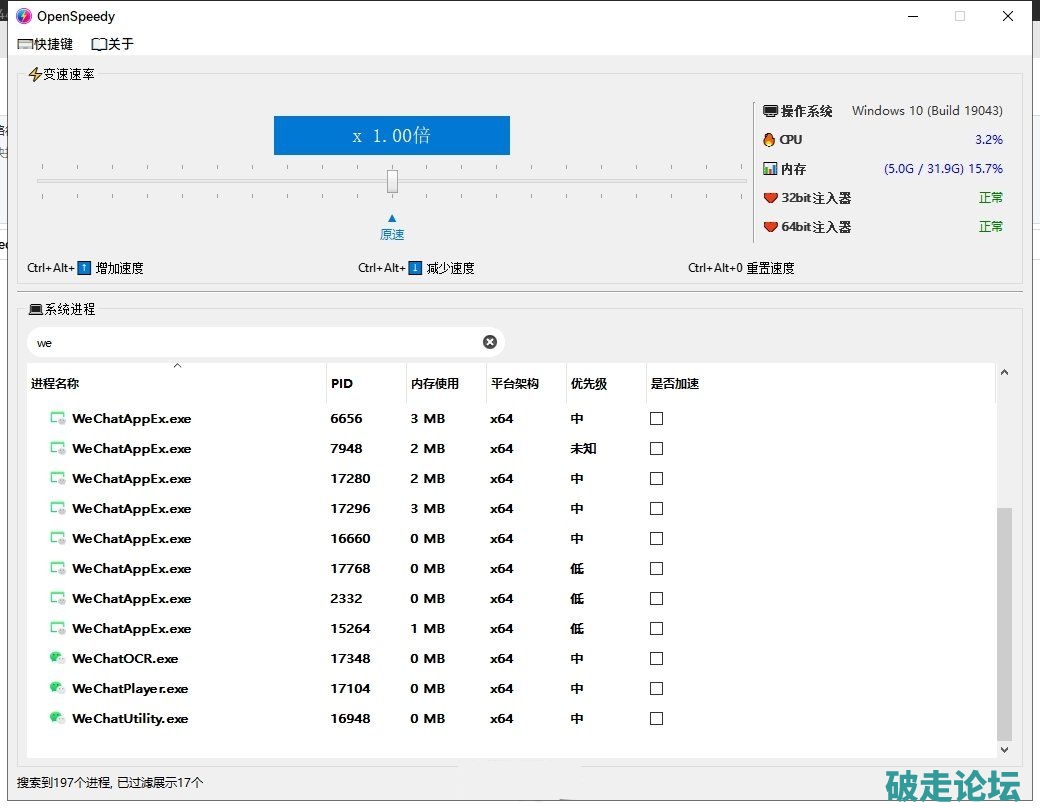Sort by 进程名称 column header
The height and width of the screenshot is (808, 1040).
pyautogui.click(x=55, y=383)
